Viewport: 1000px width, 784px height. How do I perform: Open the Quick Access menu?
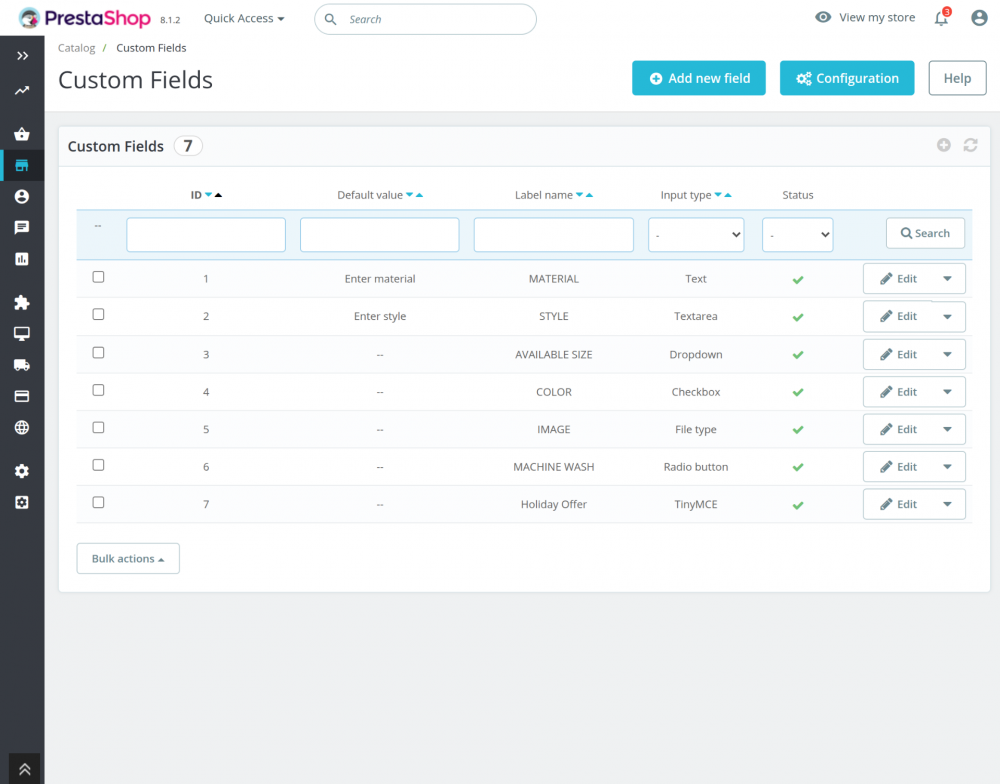point(244,18)
